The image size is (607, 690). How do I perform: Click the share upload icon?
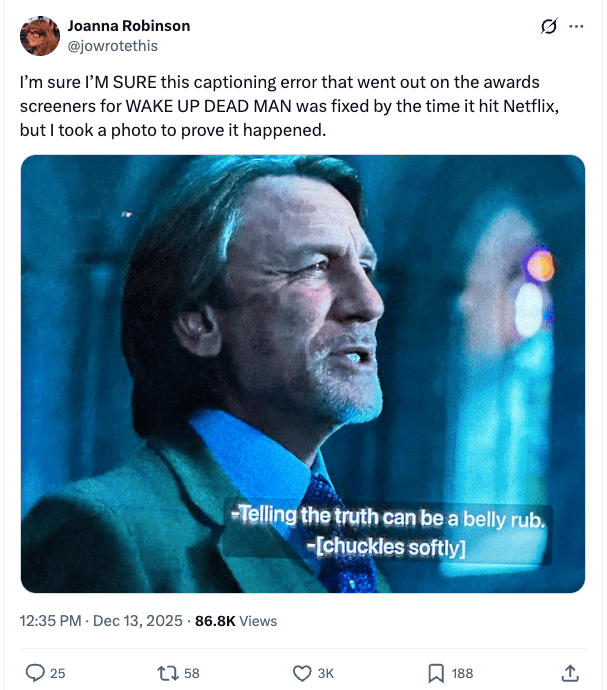pos(571,673)
